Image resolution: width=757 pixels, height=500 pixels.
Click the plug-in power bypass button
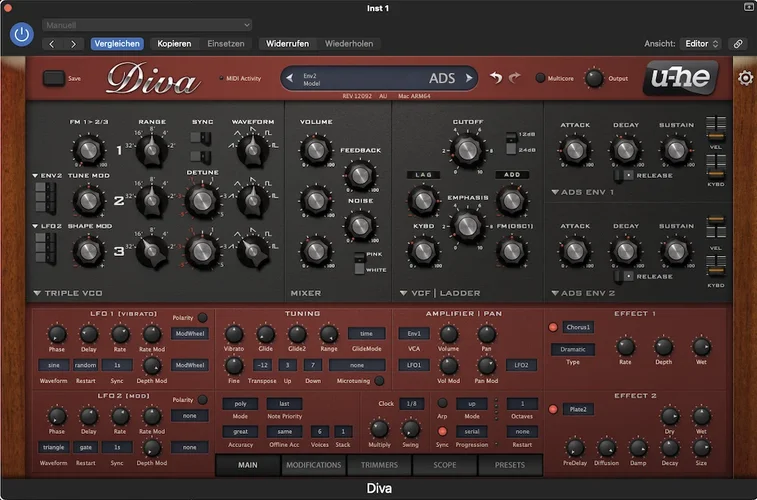pos(21,35)
